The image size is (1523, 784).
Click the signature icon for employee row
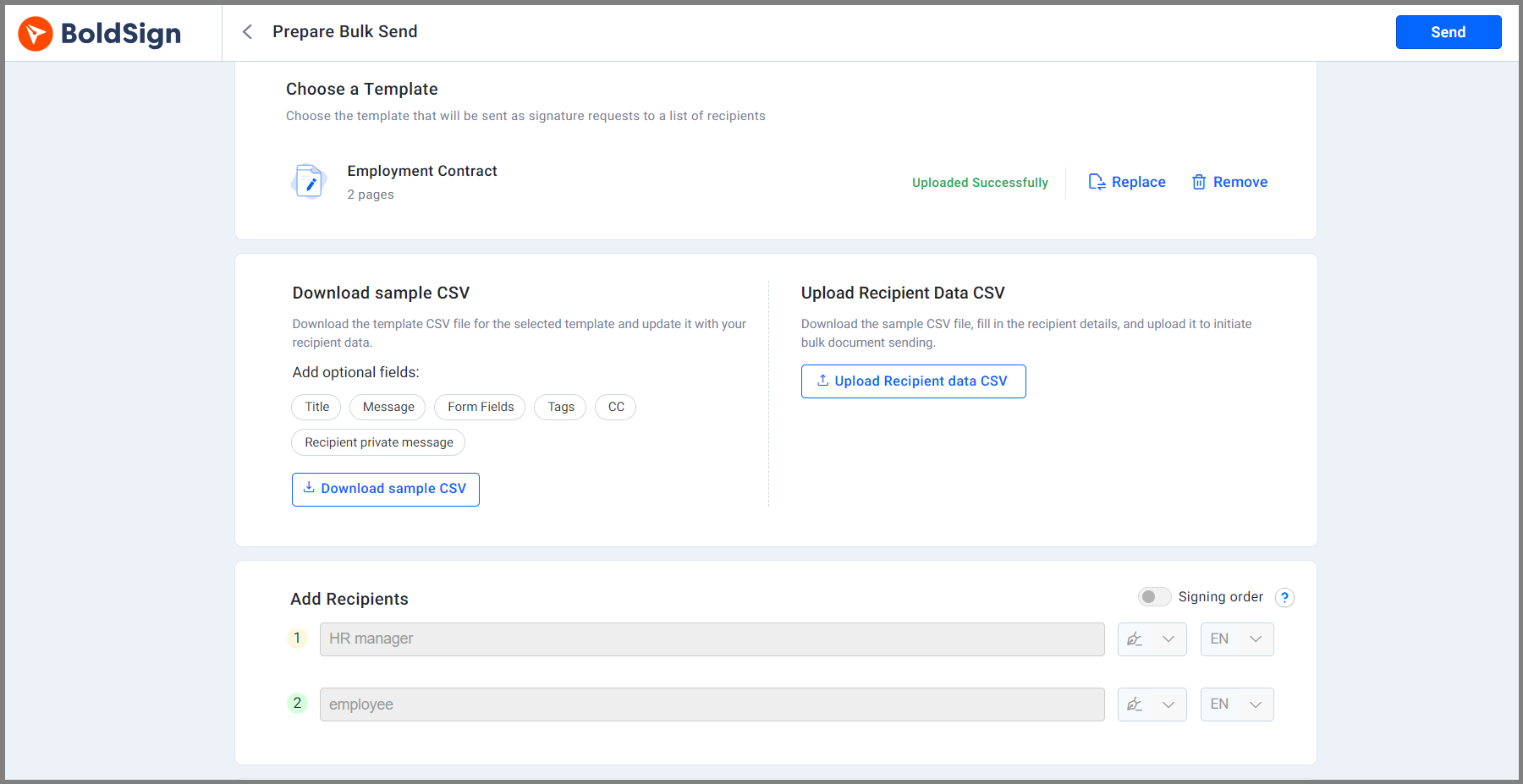1135,705
